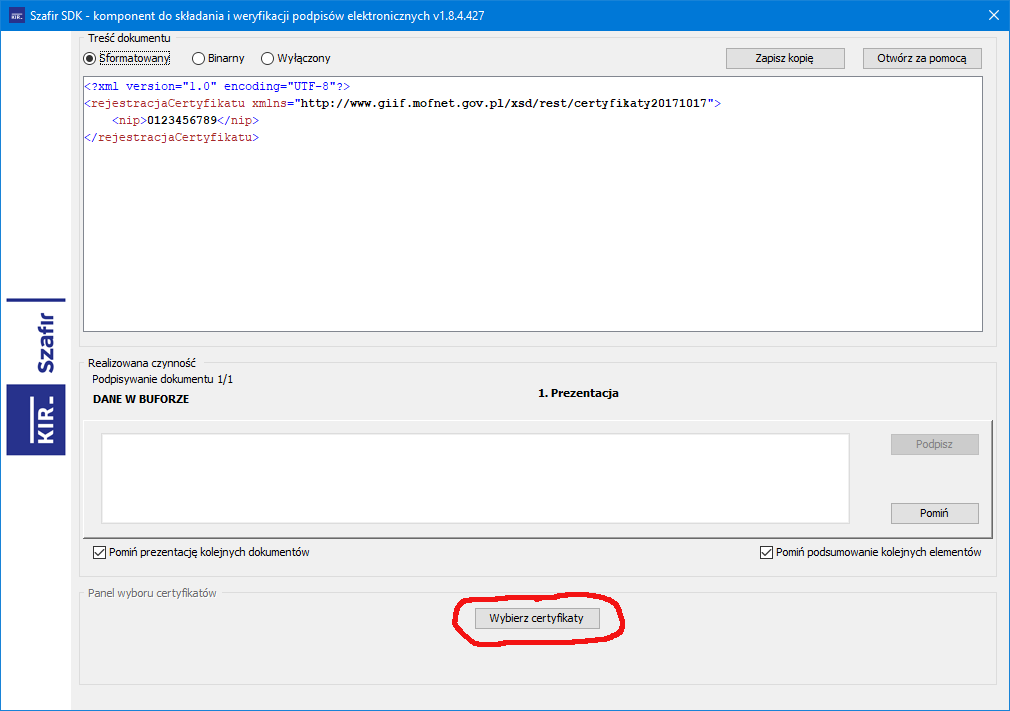This screenshot has height=711, width=1010.
Task: Switch document view to Binarny
Action: (198, 59)
